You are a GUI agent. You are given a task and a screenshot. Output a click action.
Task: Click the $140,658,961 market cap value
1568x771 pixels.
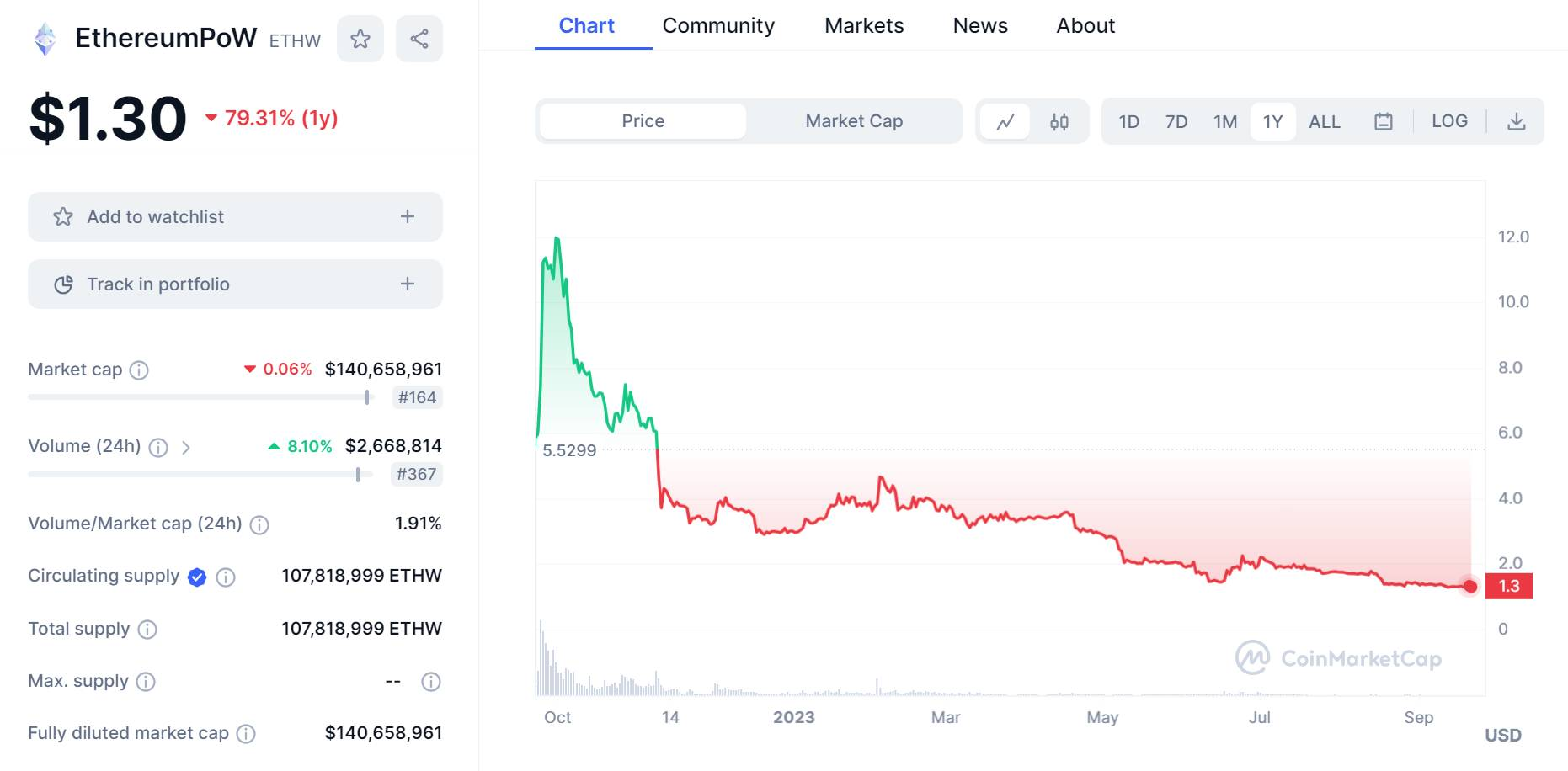pos(383,370)
